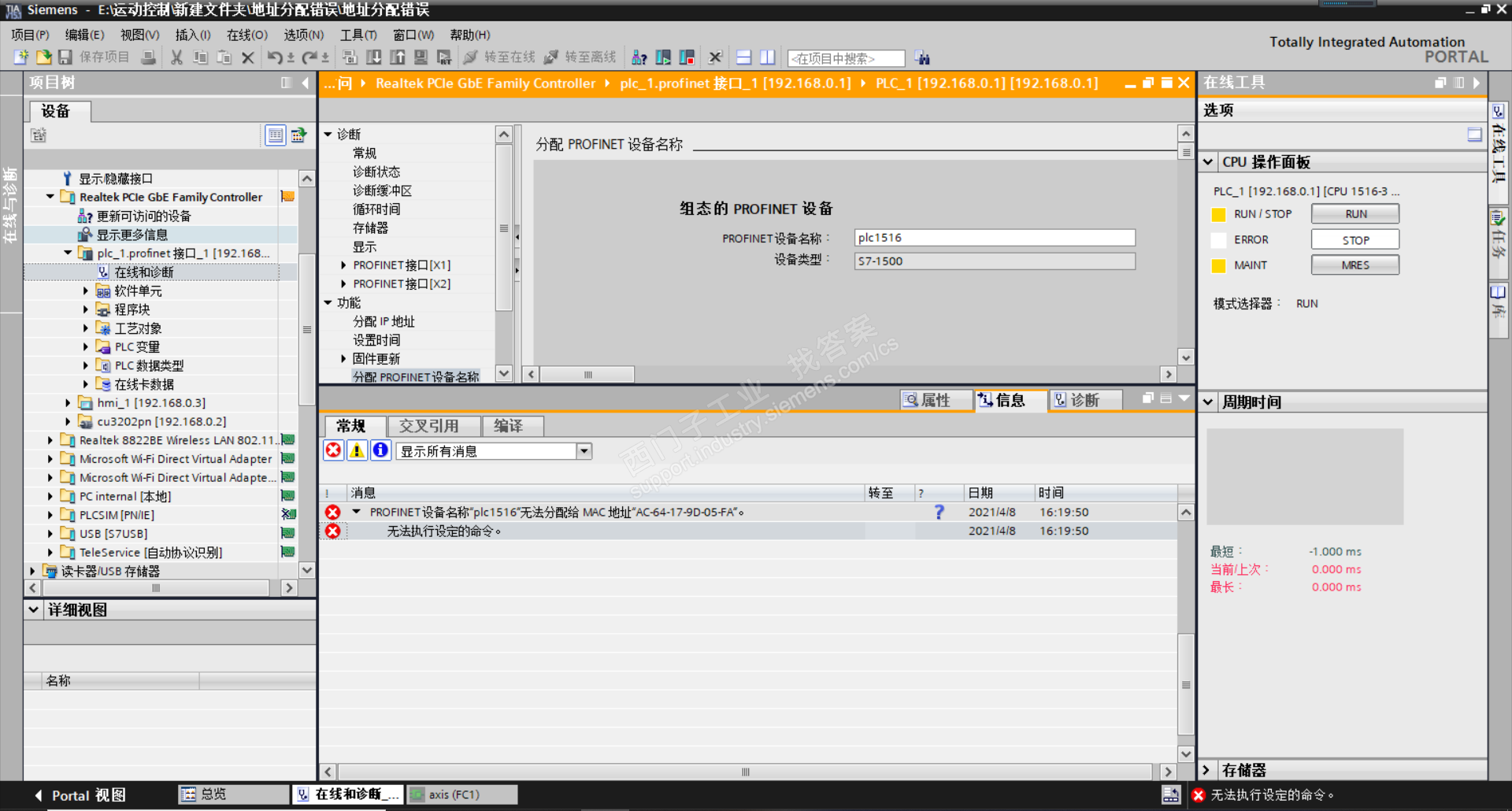The height and width of the screenshot is (811, 1512).
Task: Click the RUN button on CPU panel
Action: 1355,214
